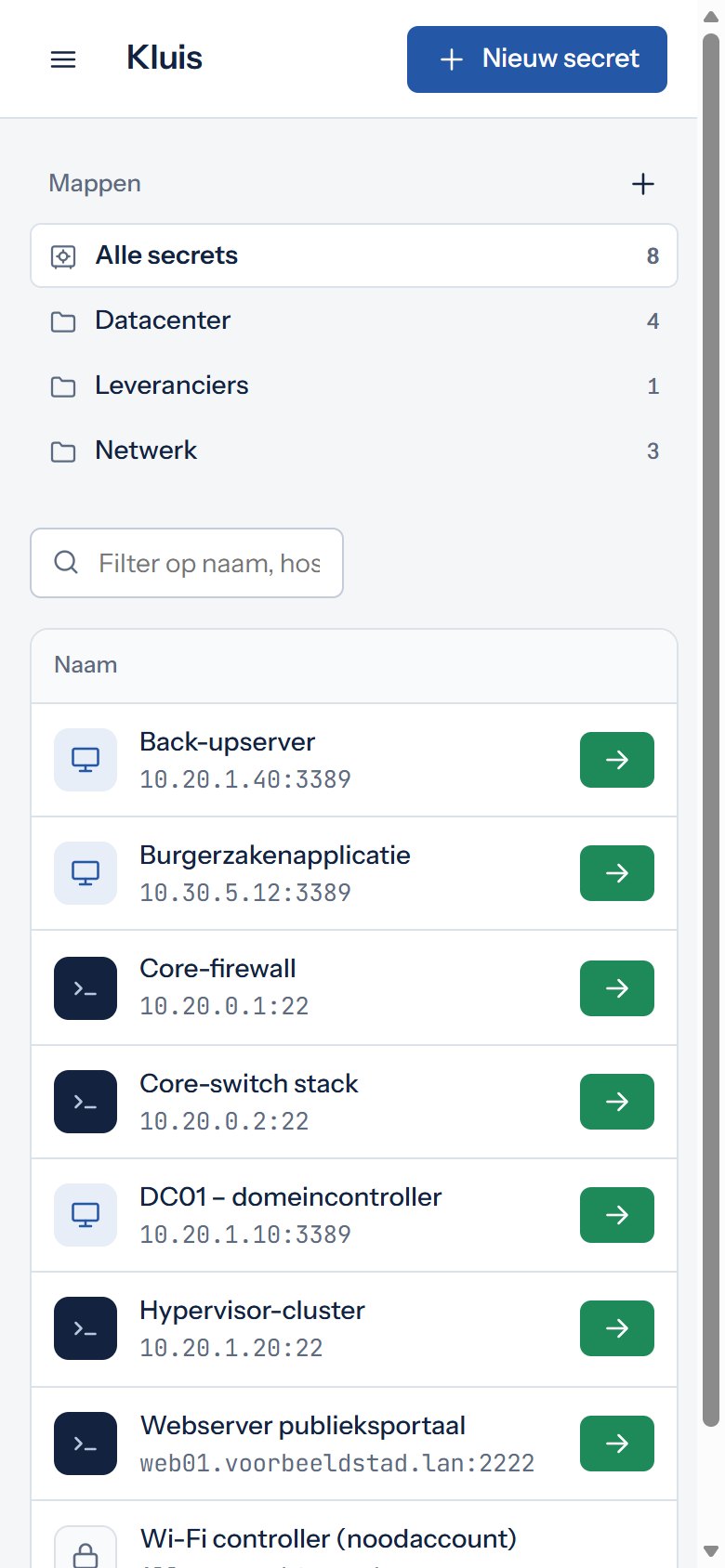Click the scrollbar down arrow
The height and width of the screenshot is (1568, 725).
coord(711,1550)
